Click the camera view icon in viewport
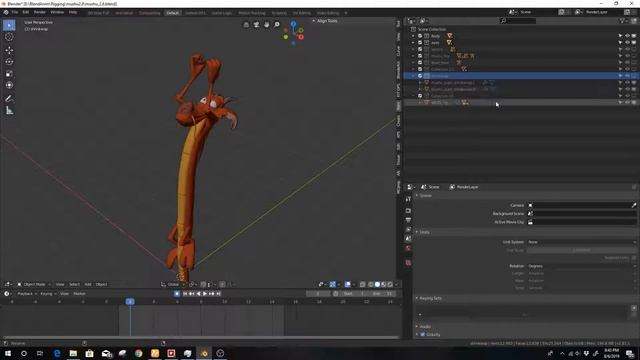This screenshot has width=640, height=360. [x=256, y=25]
